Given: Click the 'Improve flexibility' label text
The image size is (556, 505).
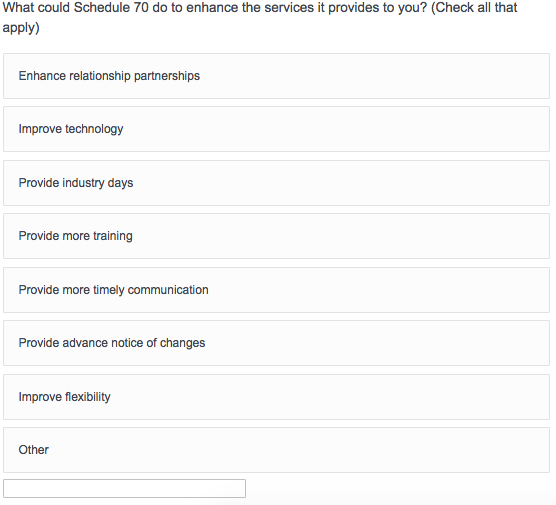Looking at the screenshot, I should point(65,397).
